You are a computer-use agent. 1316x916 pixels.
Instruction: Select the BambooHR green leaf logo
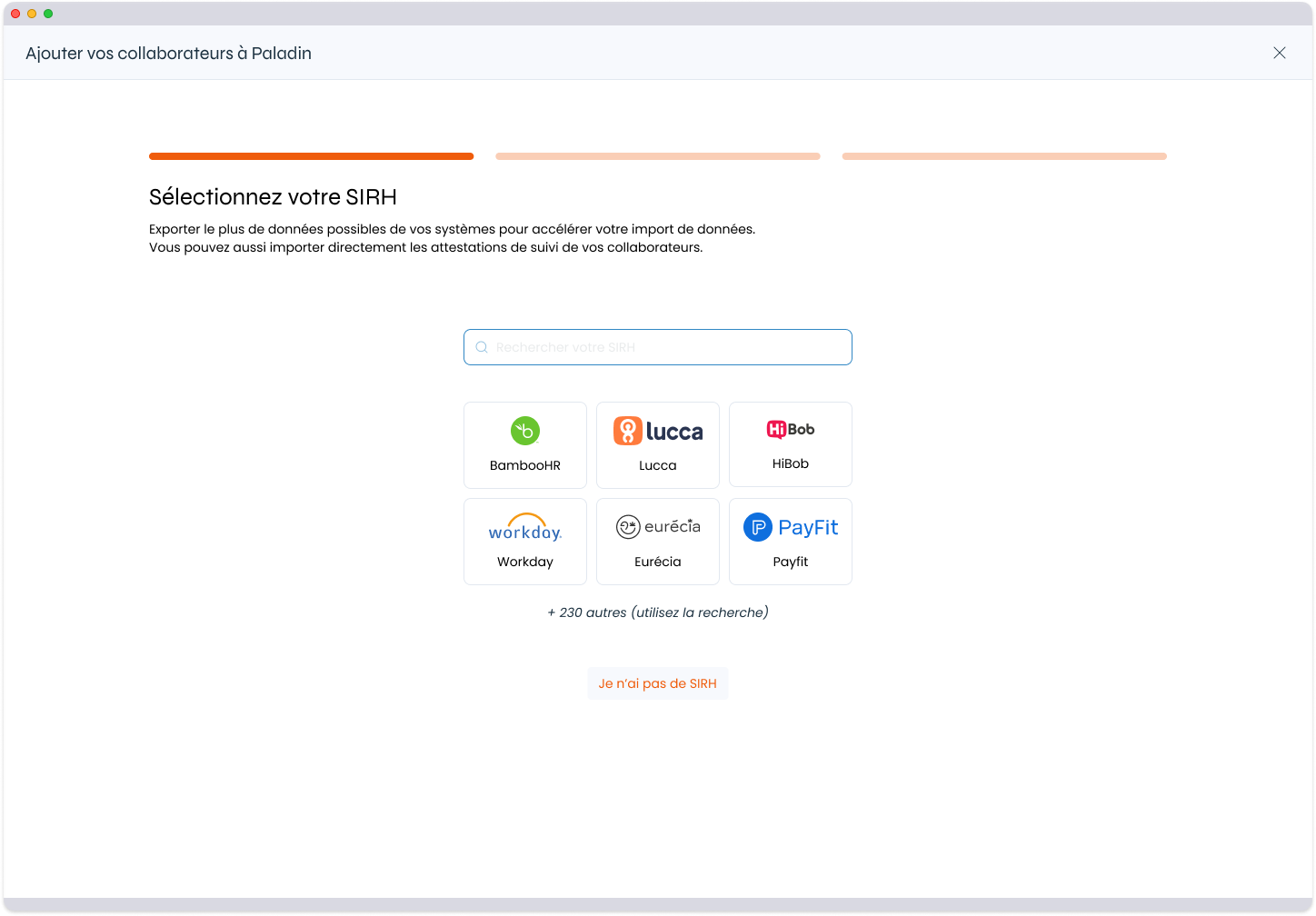(525, 431)
